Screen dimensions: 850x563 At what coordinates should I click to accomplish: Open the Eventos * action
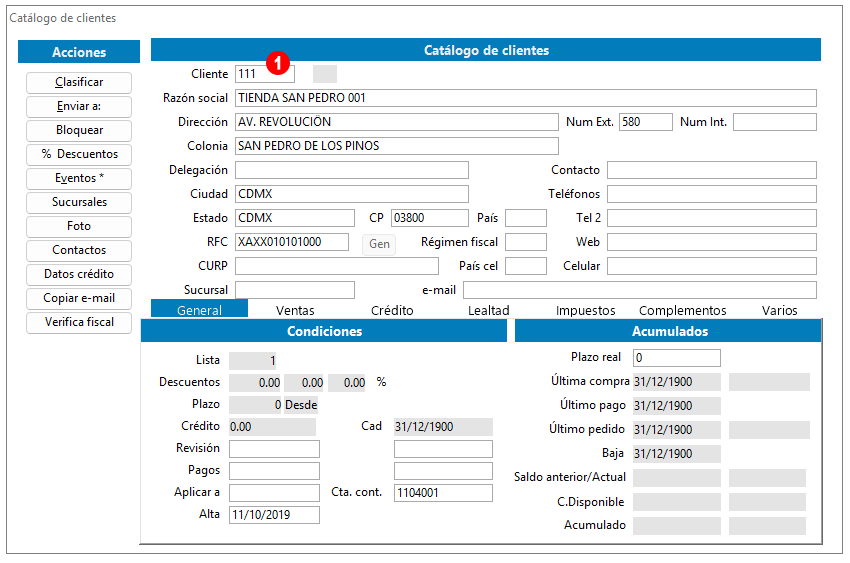coord(79,178)
